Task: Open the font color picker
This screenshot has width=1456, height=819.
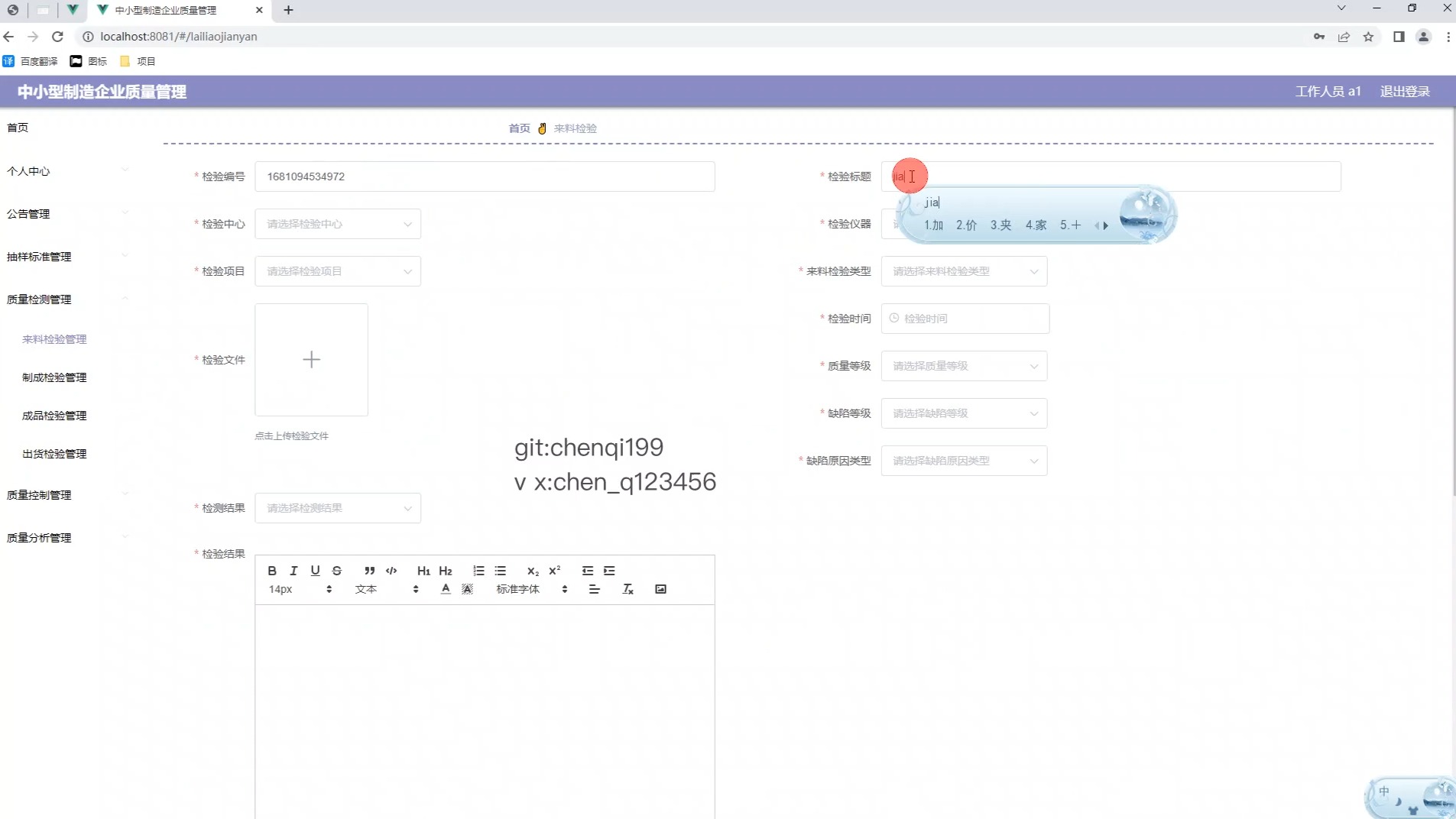Action: click(x=444, y=588)
